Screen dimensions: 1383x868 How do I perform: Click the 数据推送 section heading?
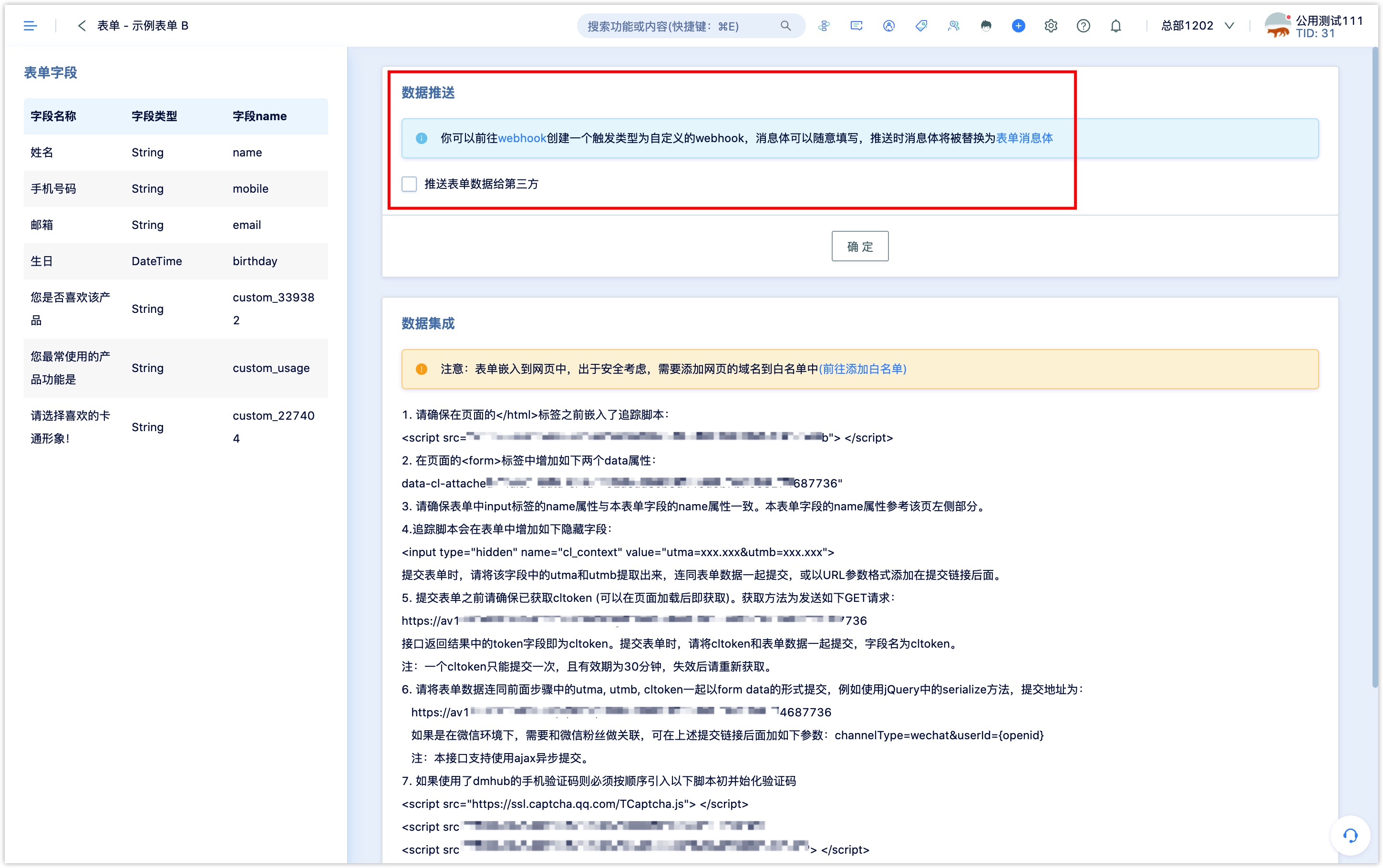click(x=428, y=93)
